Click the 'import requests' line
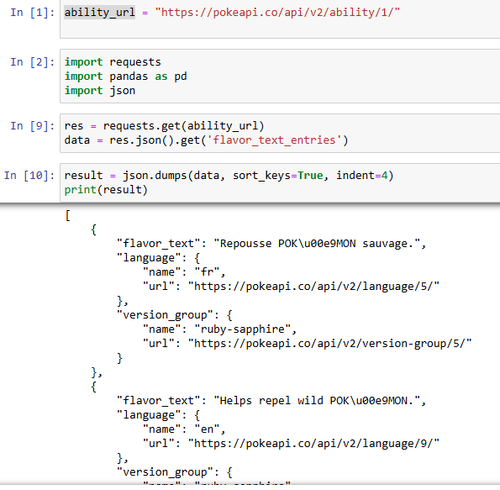 [x=113, y=62]
